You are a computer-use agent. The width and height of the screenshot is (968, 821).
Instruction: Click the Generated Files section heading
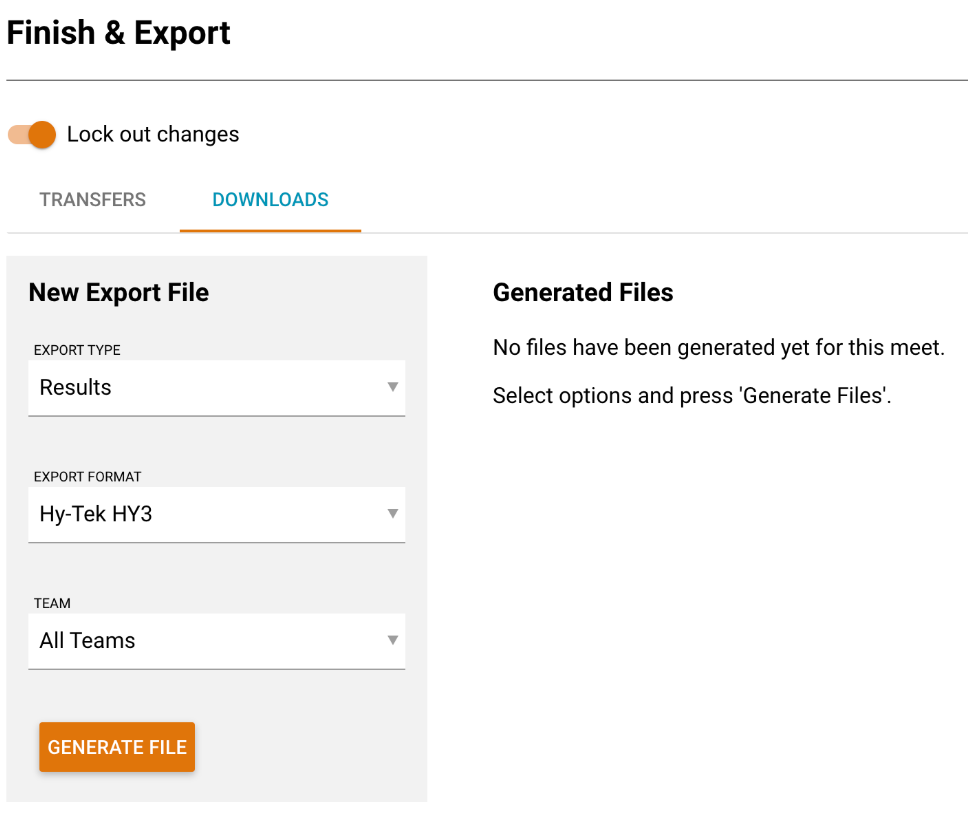pyautogui.click(x=583, y=293)
